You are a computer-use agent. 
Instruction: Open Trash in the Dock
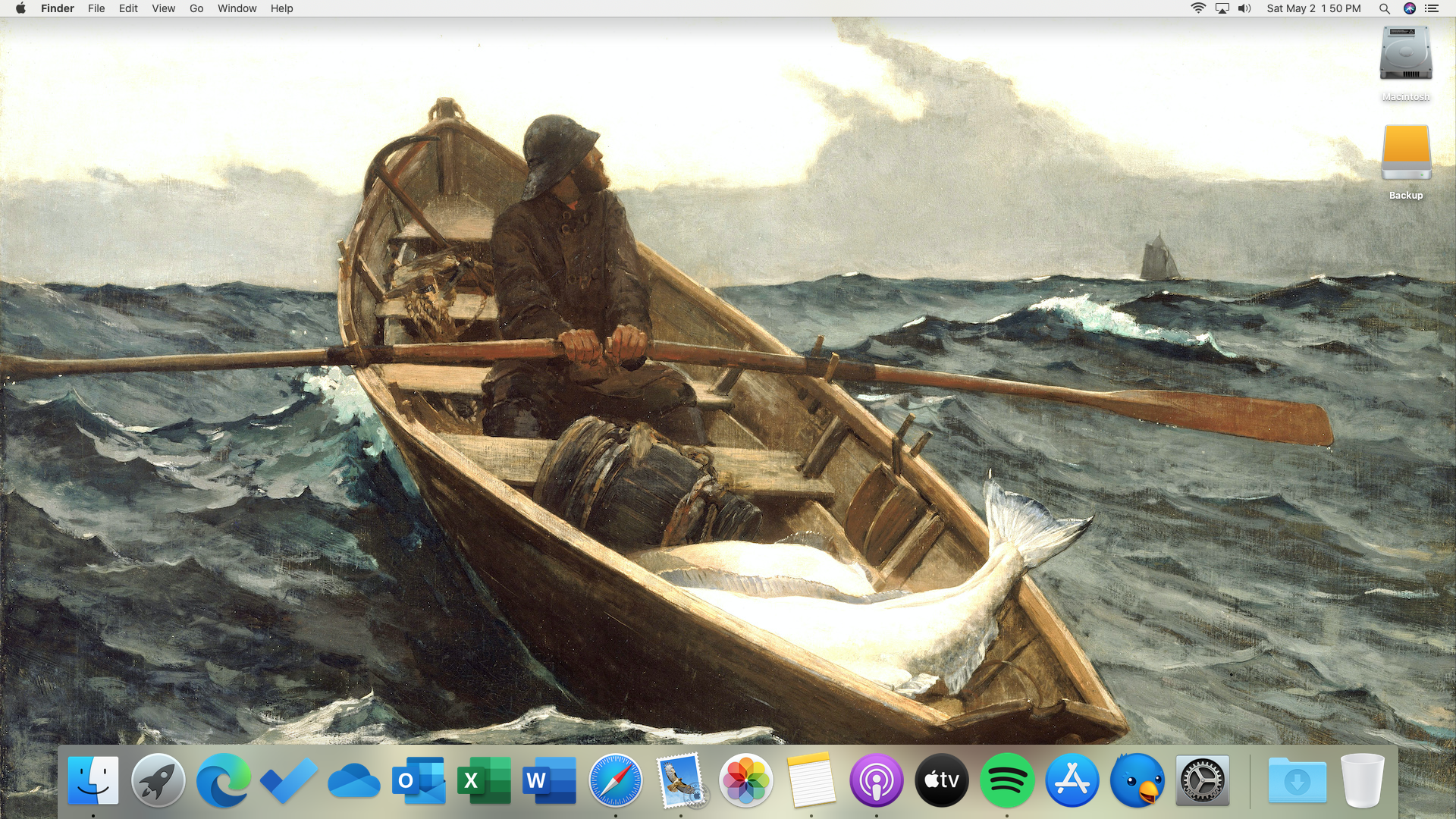pyautogui.click(x=1363, y=780)
